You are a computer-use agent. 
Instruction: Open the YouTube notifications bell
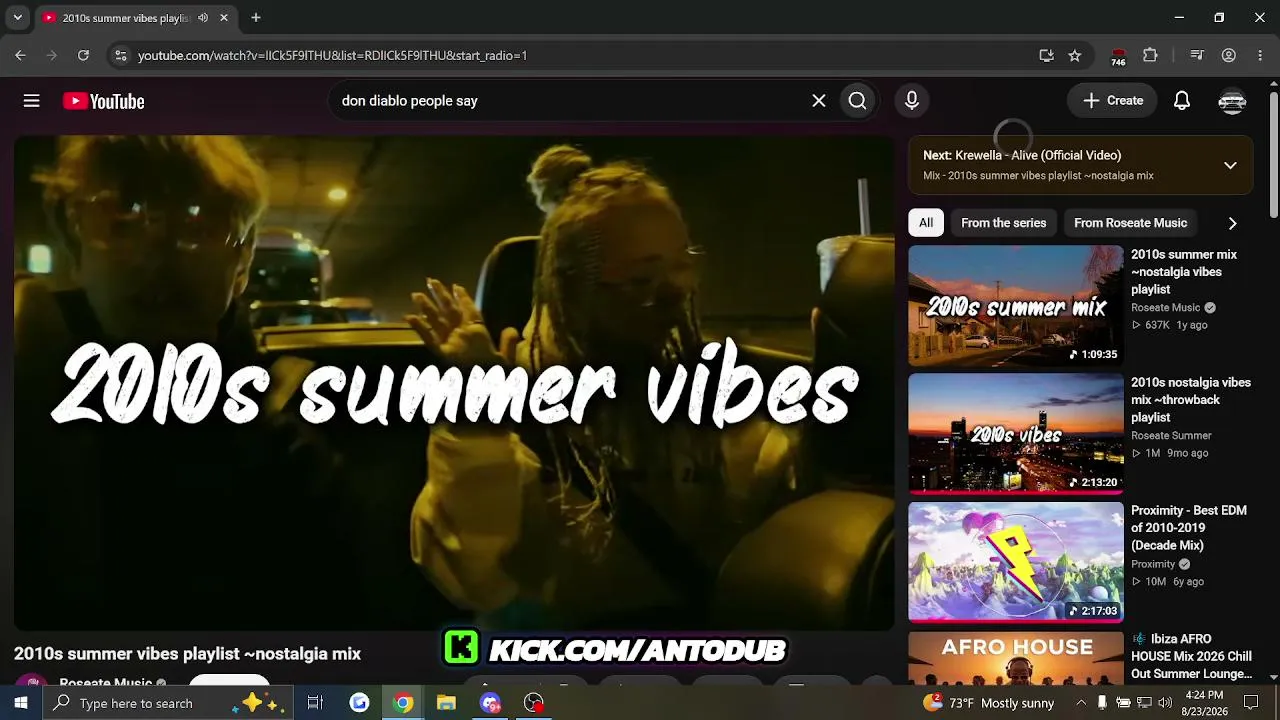[1182, 101]
